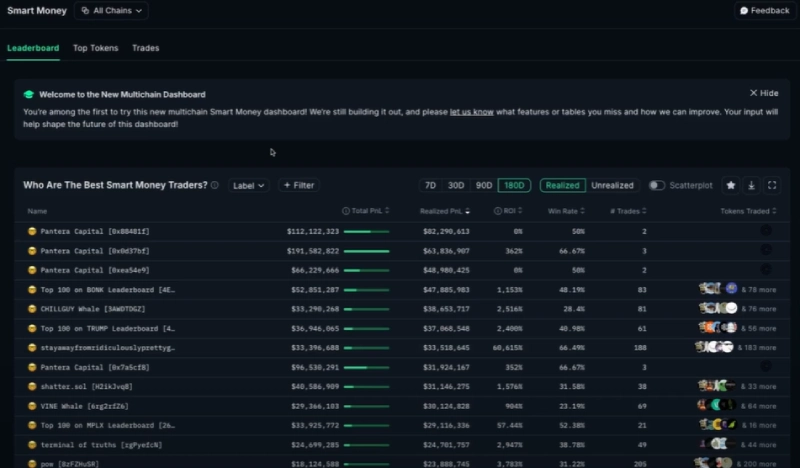Switch to the Trades tab
Viewport: 800px width, 468px height.
click(x=145, y=48)
